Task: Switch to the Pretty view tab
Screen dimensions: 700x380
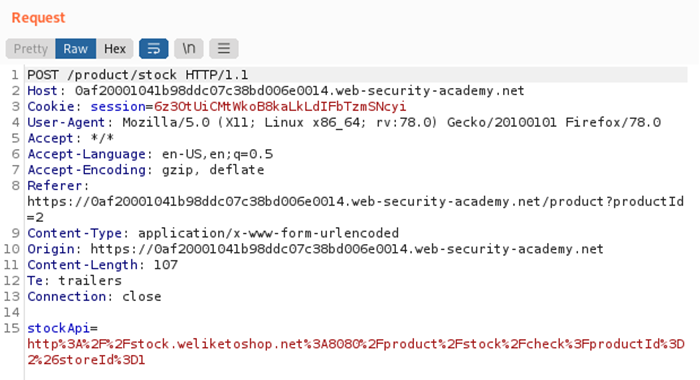Action: (x=30, y=48)
